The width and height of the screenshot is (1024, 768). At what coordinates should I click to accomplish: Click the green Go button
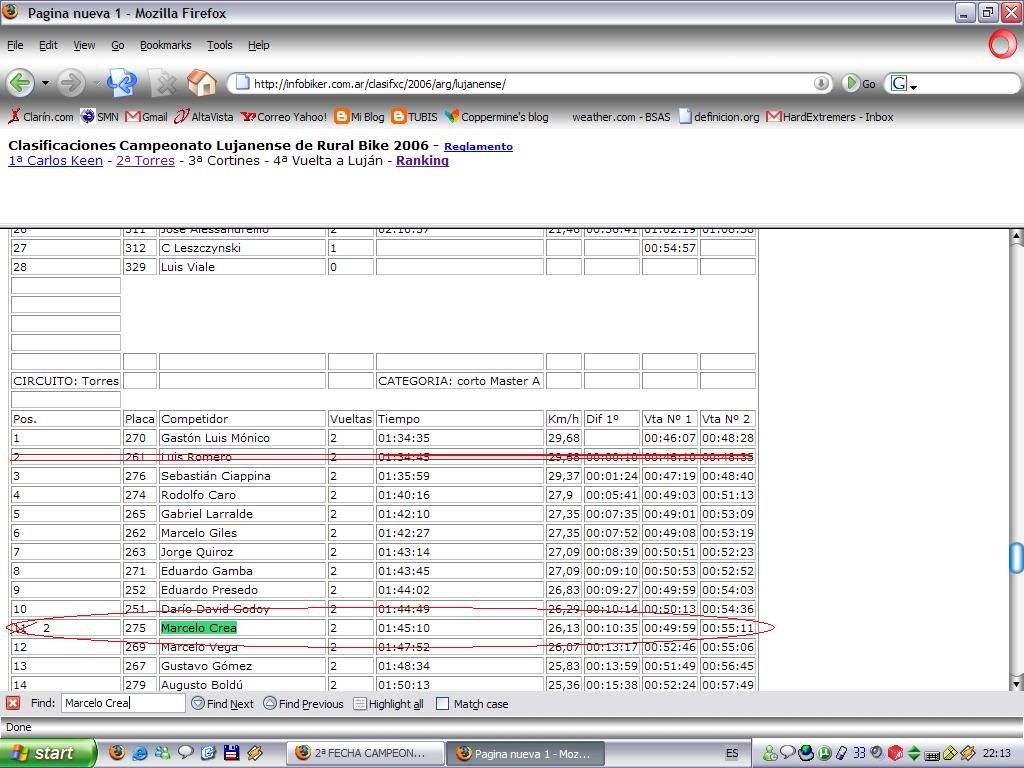tap(851, 84)
